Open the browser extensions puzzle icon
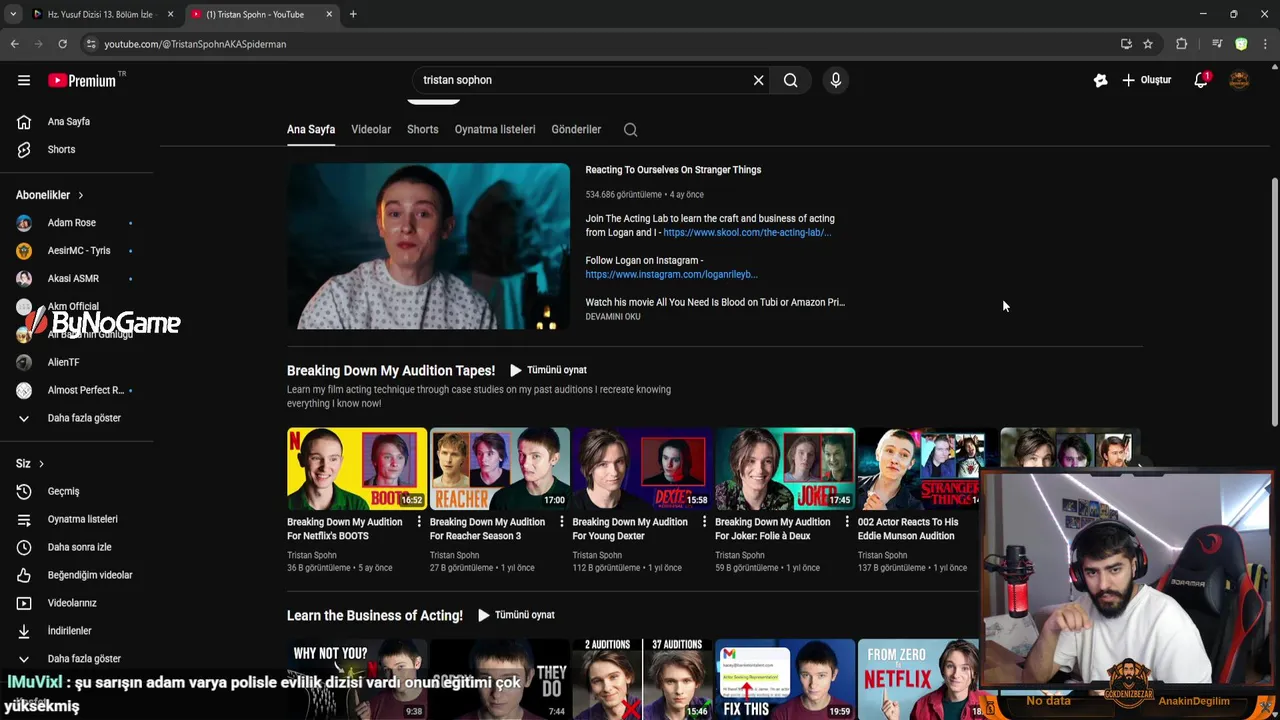Viewport: 1280px width, 720px height. click(x=1181, y=44)
